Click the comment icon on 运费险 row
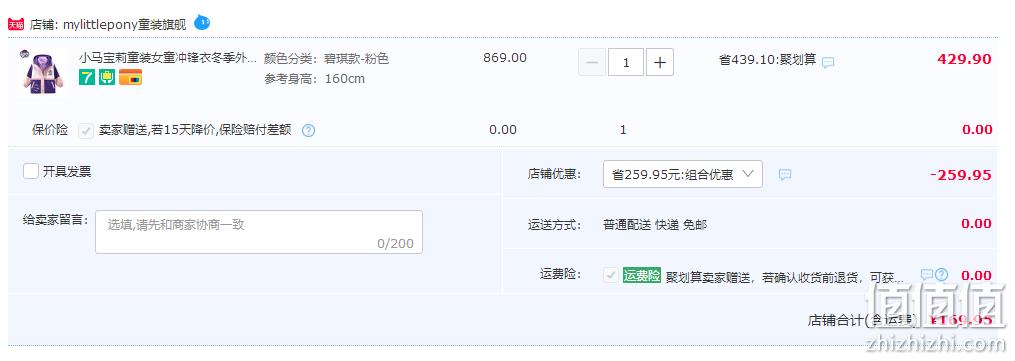The height and width of the screenshot is (361, 1015). click(927, 275)
